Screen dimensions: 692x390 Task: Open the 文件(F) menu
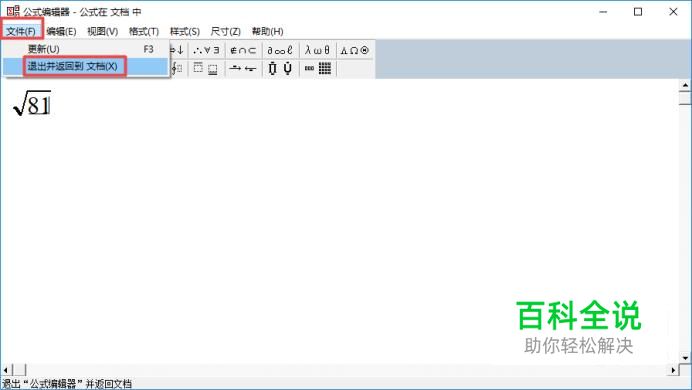click(21, 31)
